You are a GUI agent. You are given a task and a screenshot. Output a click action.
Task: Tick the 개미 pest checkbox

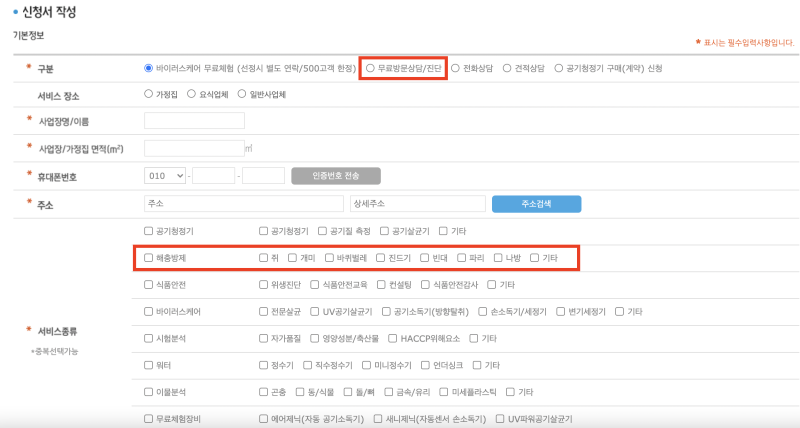(292, 258)
